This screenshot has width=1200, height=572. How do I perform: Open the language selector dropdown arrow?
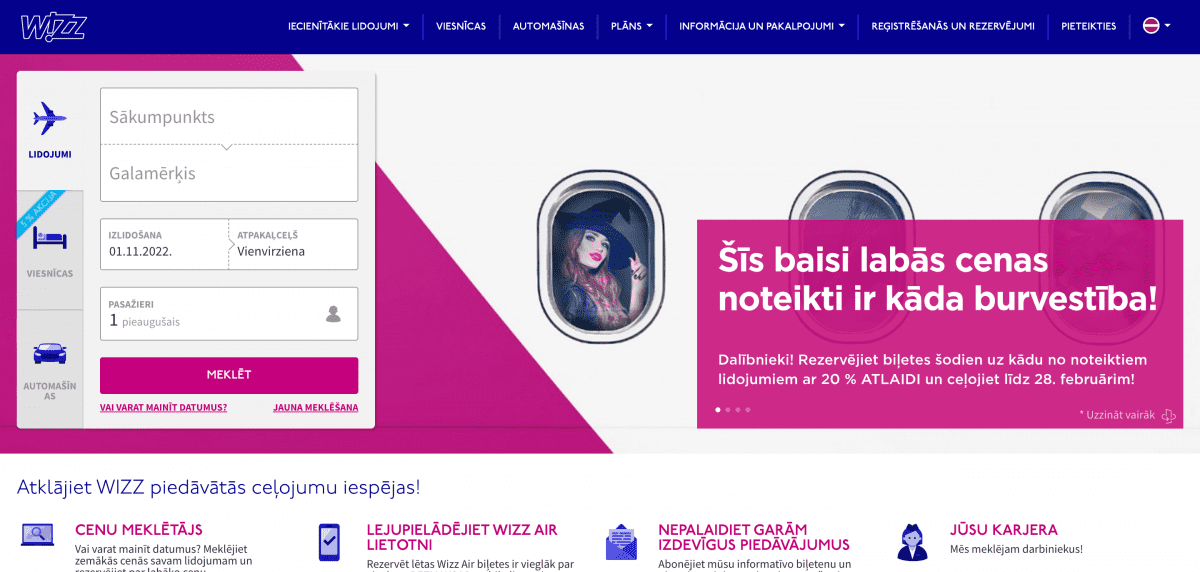1167,26
